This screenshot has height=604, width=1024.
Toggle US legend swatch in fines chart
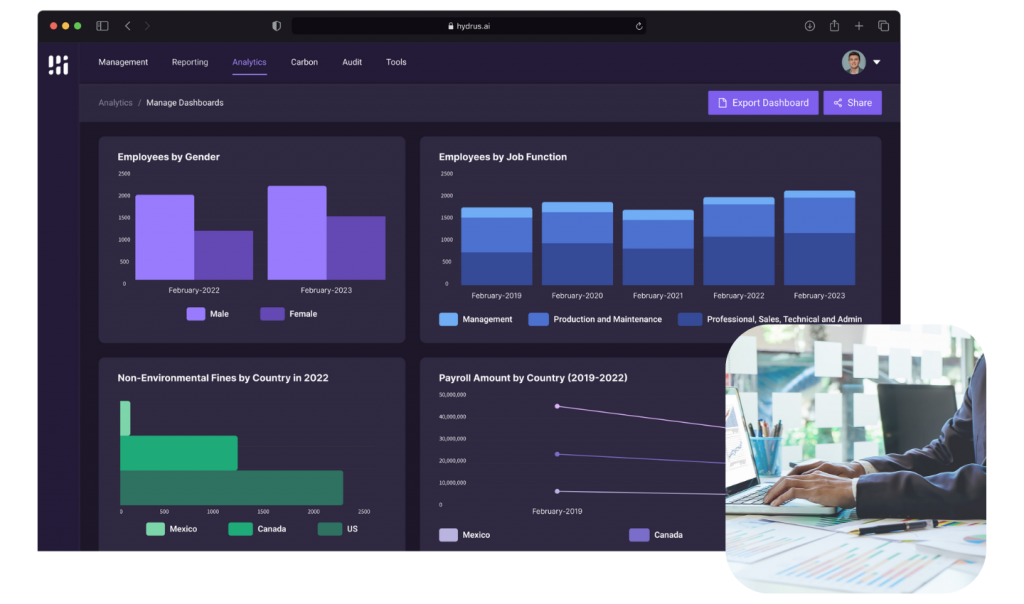330,529
